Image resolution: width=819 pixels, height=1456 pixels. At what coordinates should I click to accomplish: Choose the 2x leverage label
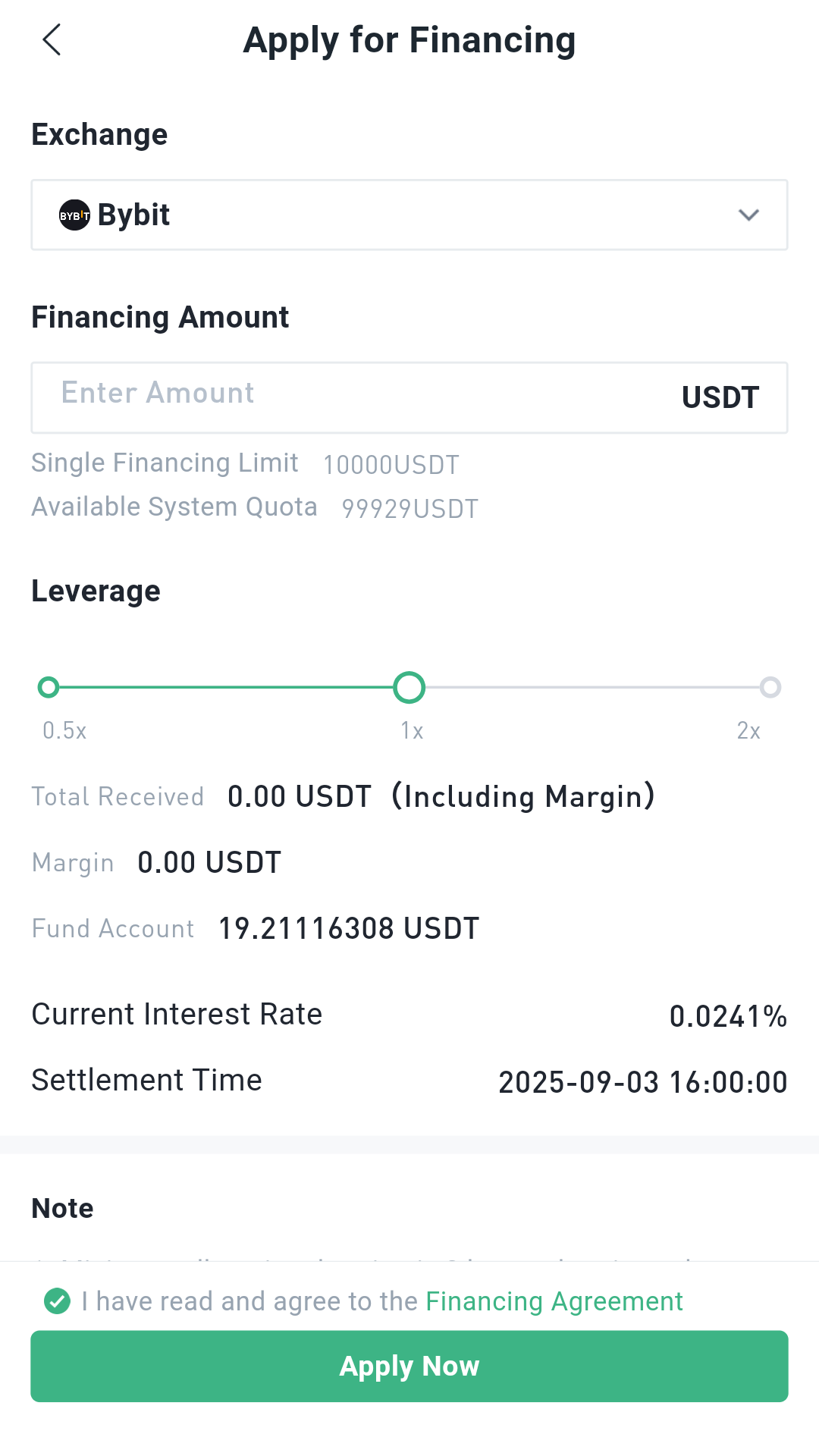(x=748, y=730)
